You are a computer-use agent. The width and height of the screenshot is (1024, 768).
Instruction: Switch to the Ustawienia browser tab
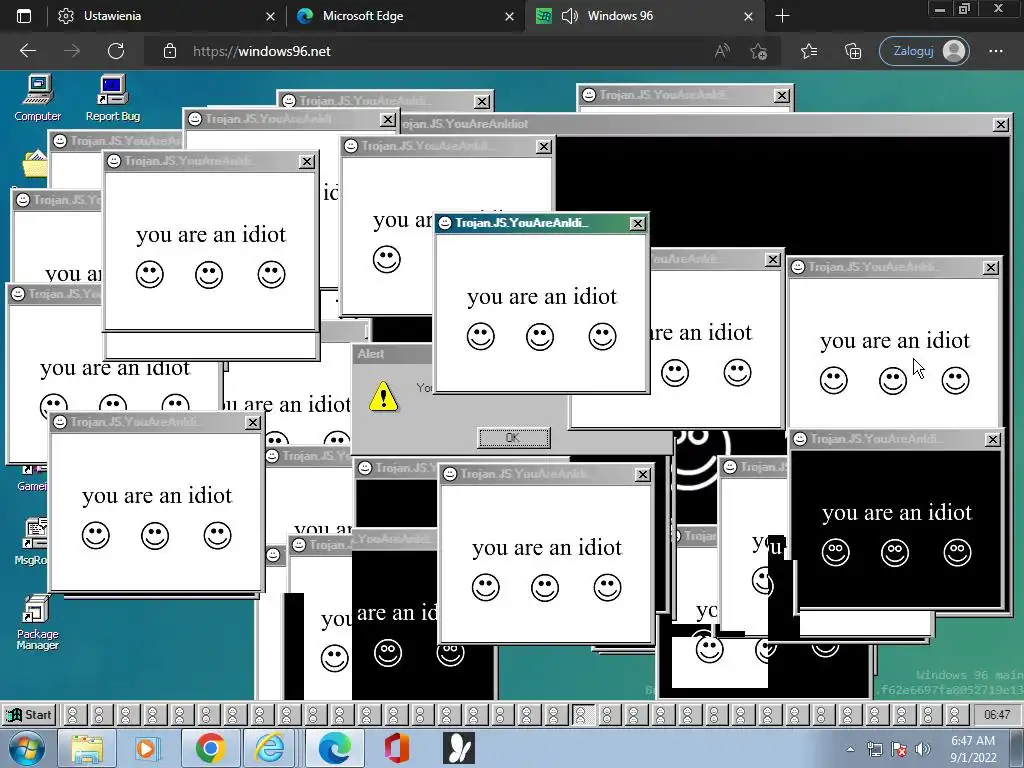pyautogui.click(x=112, y=16)
